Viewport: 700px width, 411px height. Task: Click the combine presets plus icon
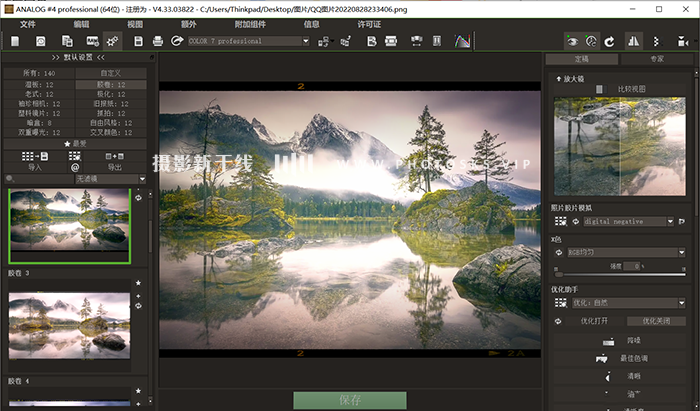tap(115, 156)
